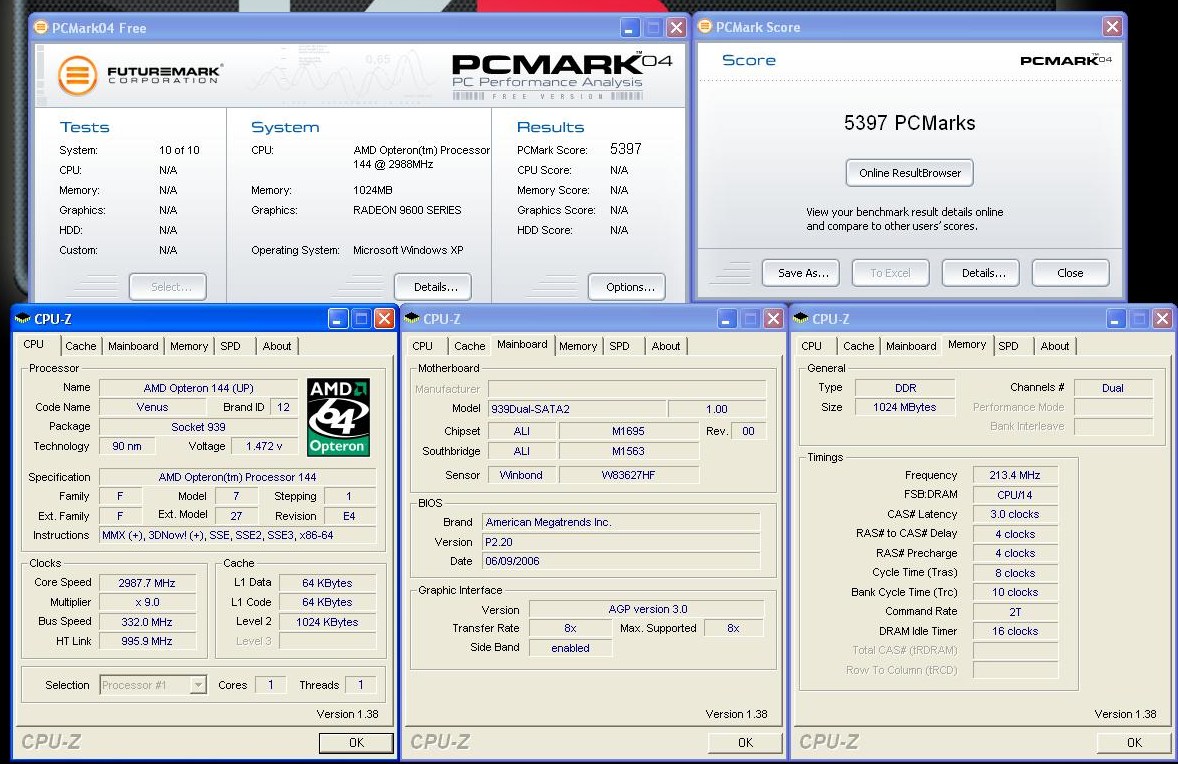Click the BIOS Date 06/09/2006

coord(620,561)
